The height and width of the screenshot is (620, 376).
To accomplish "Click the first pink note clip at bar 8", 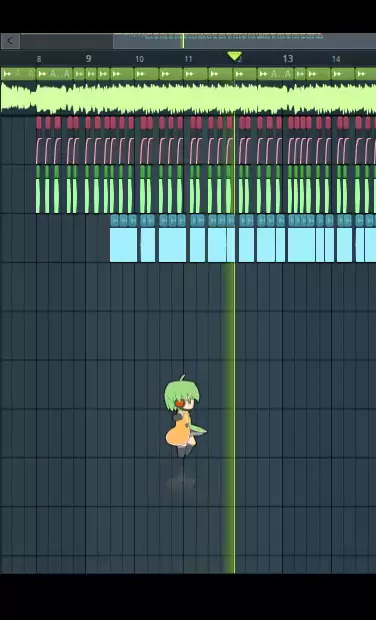I will (x=39, y=123).
